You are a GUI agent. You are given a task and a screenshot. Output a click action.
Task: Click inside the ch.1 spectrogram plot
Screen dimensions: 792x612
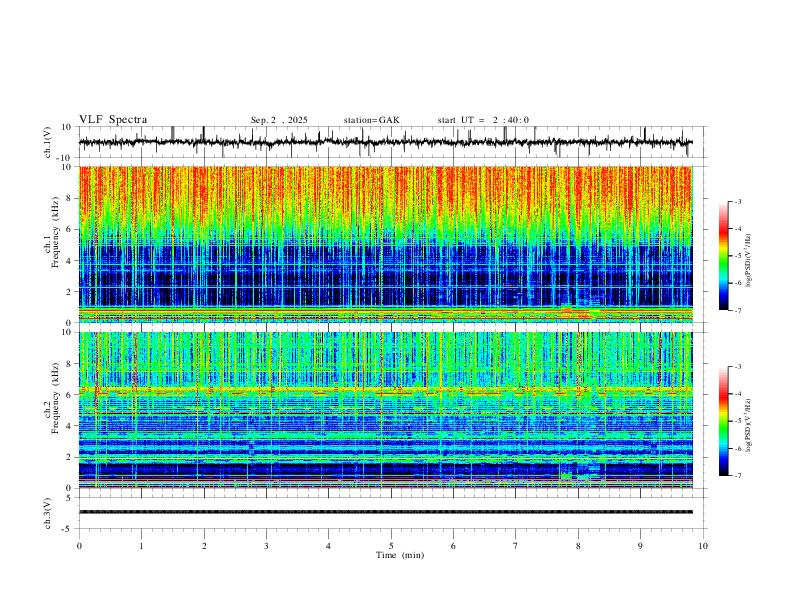(386, 244)
